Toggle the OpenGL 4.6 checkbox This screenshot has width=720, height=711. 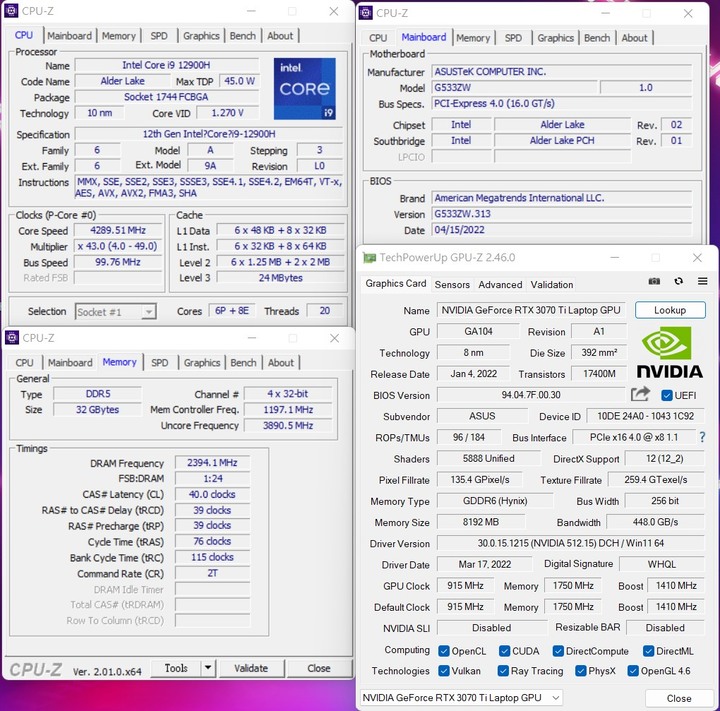[x=633, y=671]
